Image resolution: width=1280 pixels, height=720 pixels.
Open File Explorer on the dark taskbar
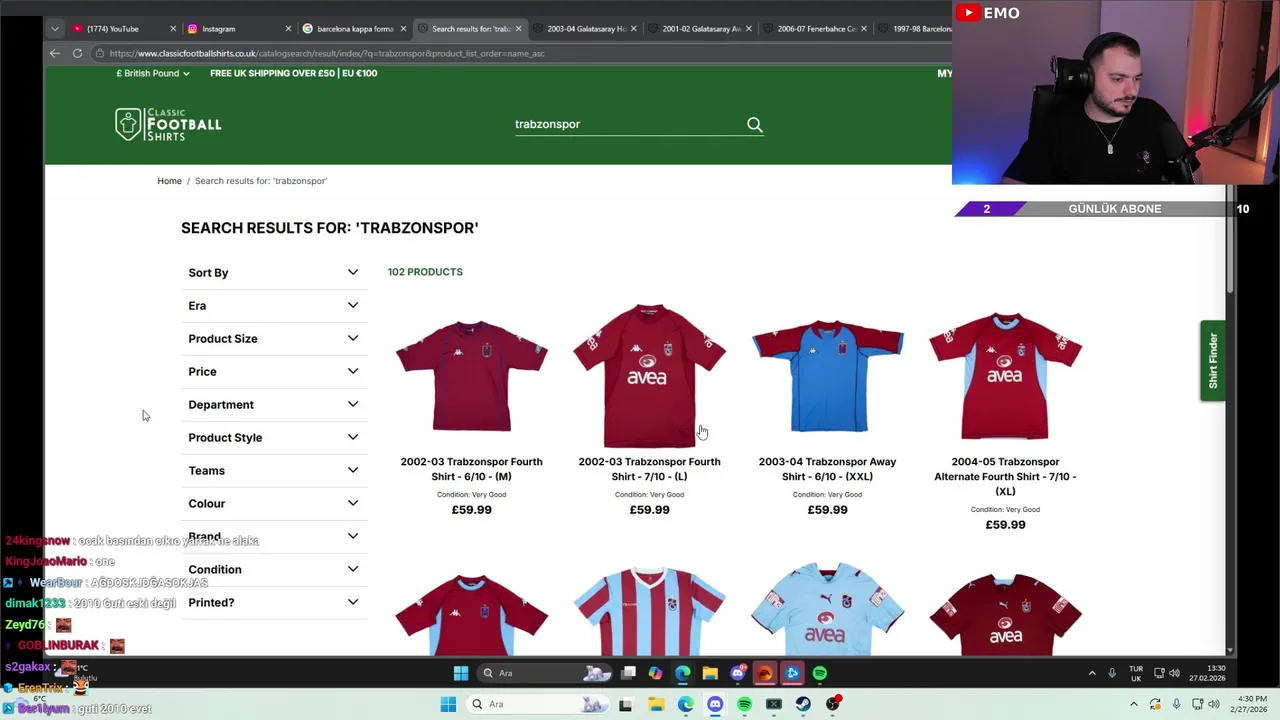pos(710,673)
